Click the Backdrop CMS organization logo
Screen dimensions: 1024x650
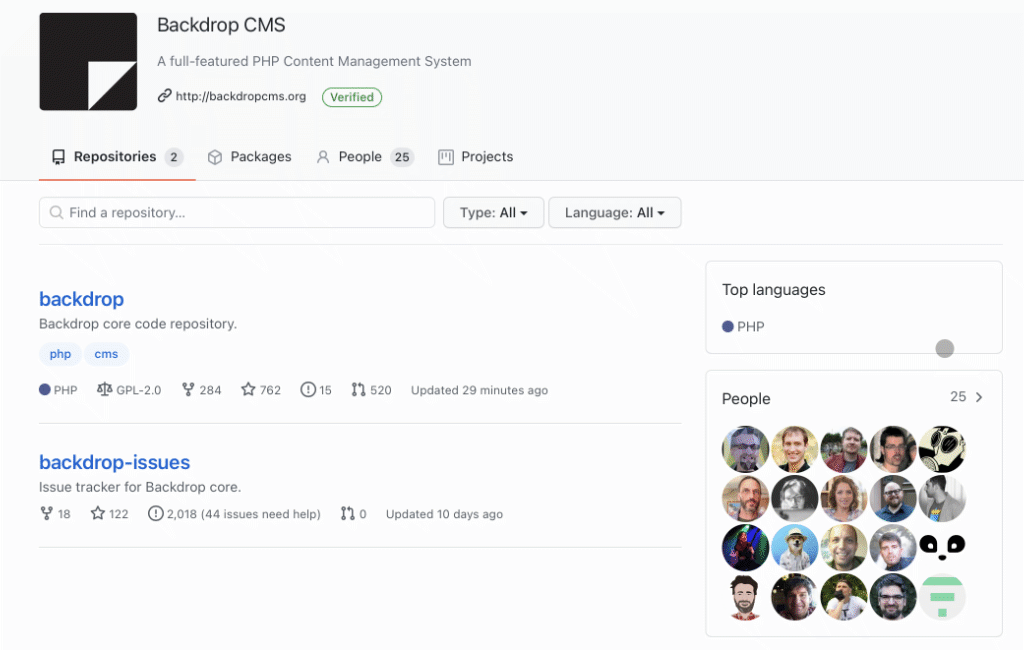point(88,61)
